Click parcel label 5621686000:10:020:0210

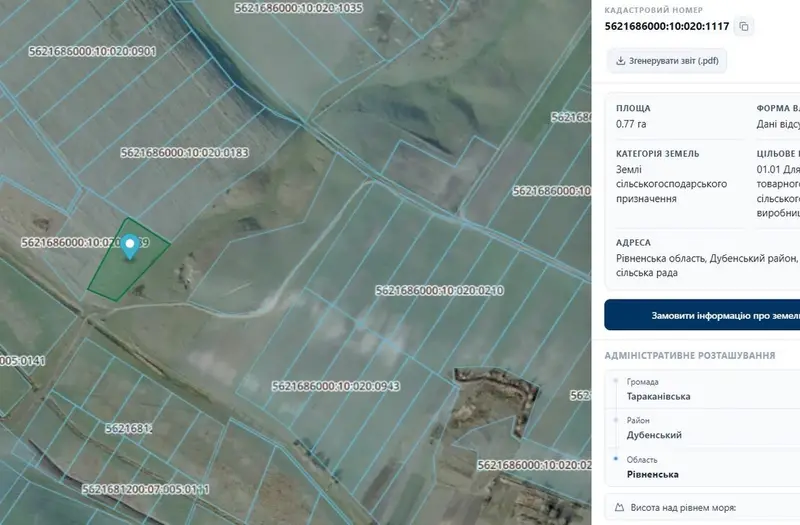pos(440,290)
